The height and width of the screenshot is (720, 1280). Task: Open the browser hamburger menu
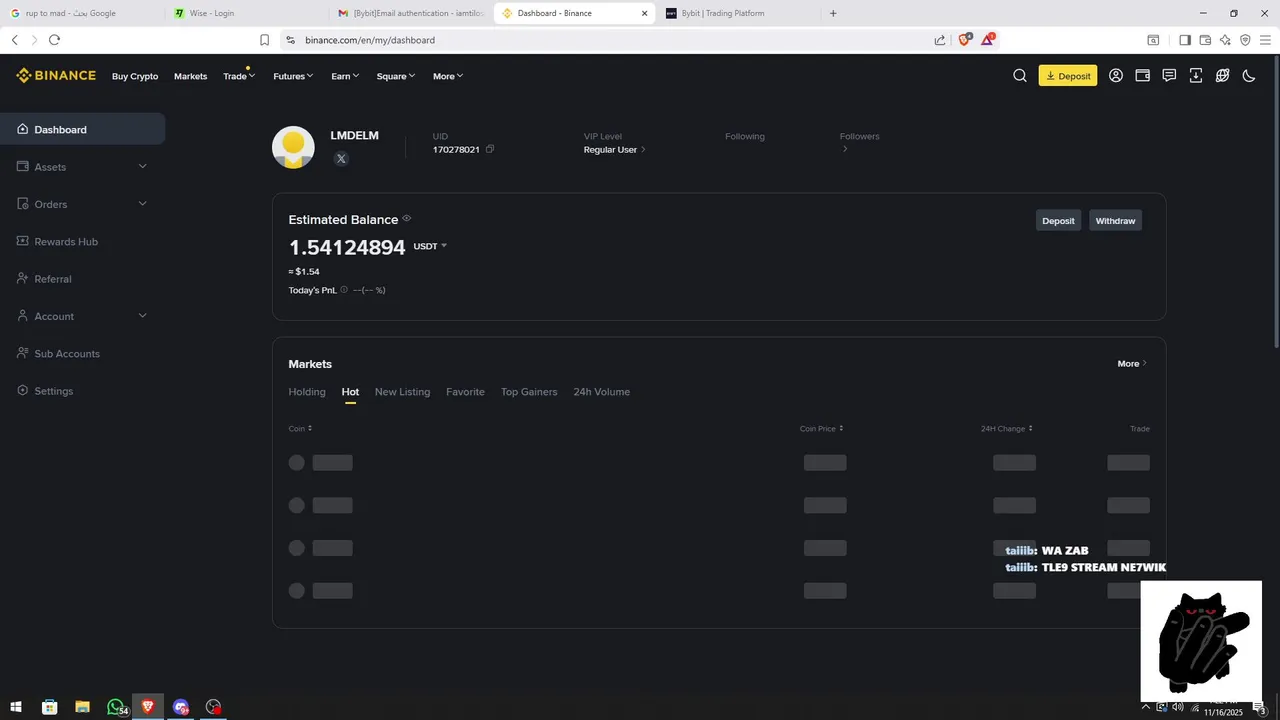point(1265,40)
